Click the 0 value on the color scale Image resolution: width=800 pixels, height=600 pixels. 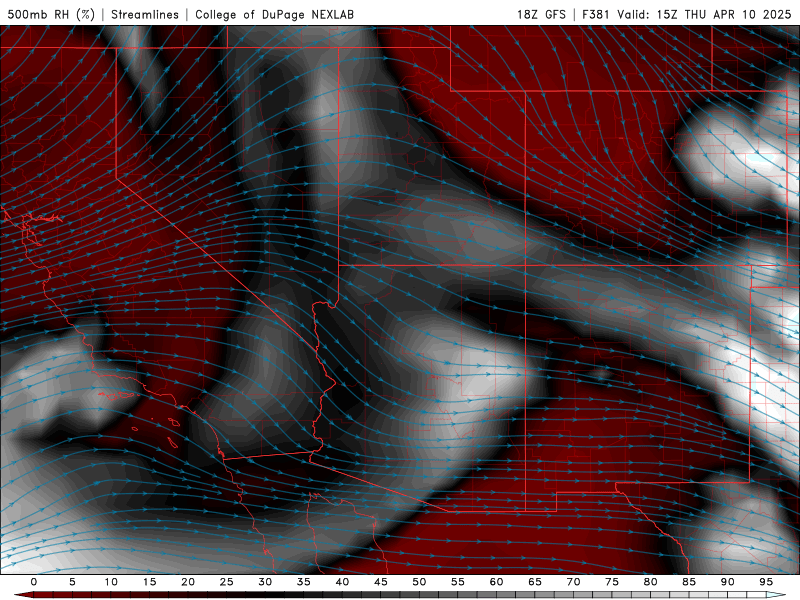(x=34, y=582)
